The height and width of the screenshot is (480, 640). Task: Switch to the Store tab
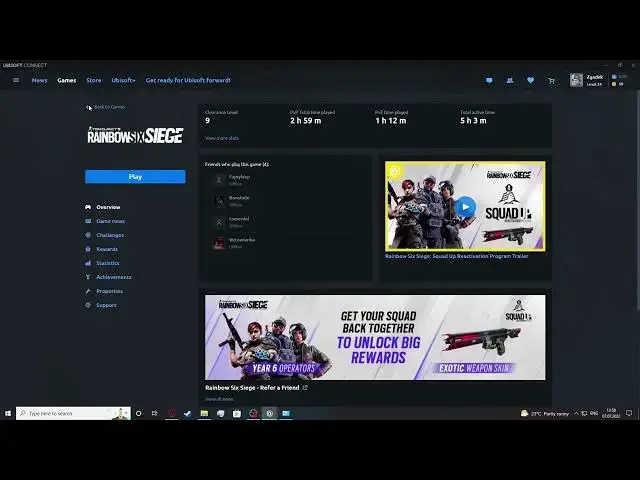(x=93, y=80)
